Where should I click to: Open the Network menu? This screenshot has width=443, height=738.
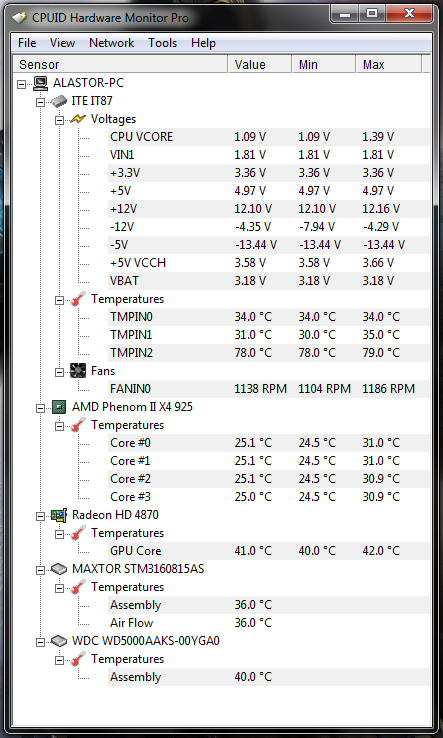112,43
